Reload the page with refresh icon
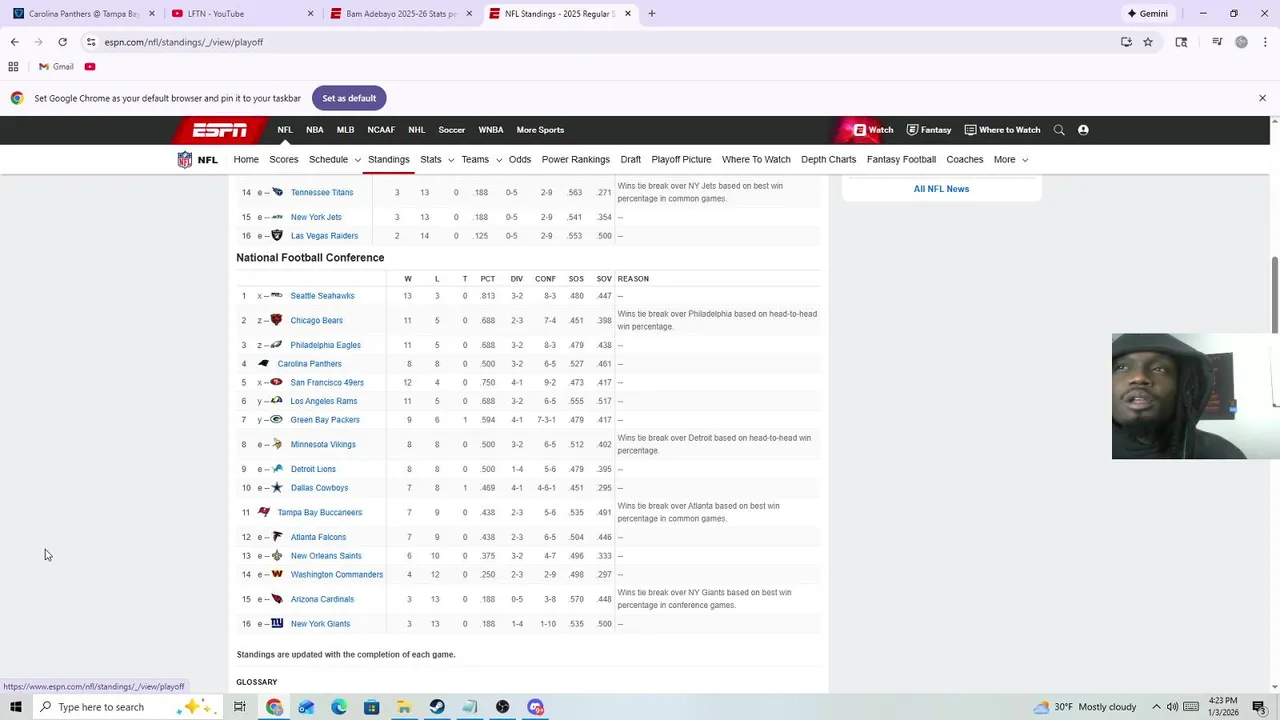This screenshot has width=1280, height=720. 62,42
